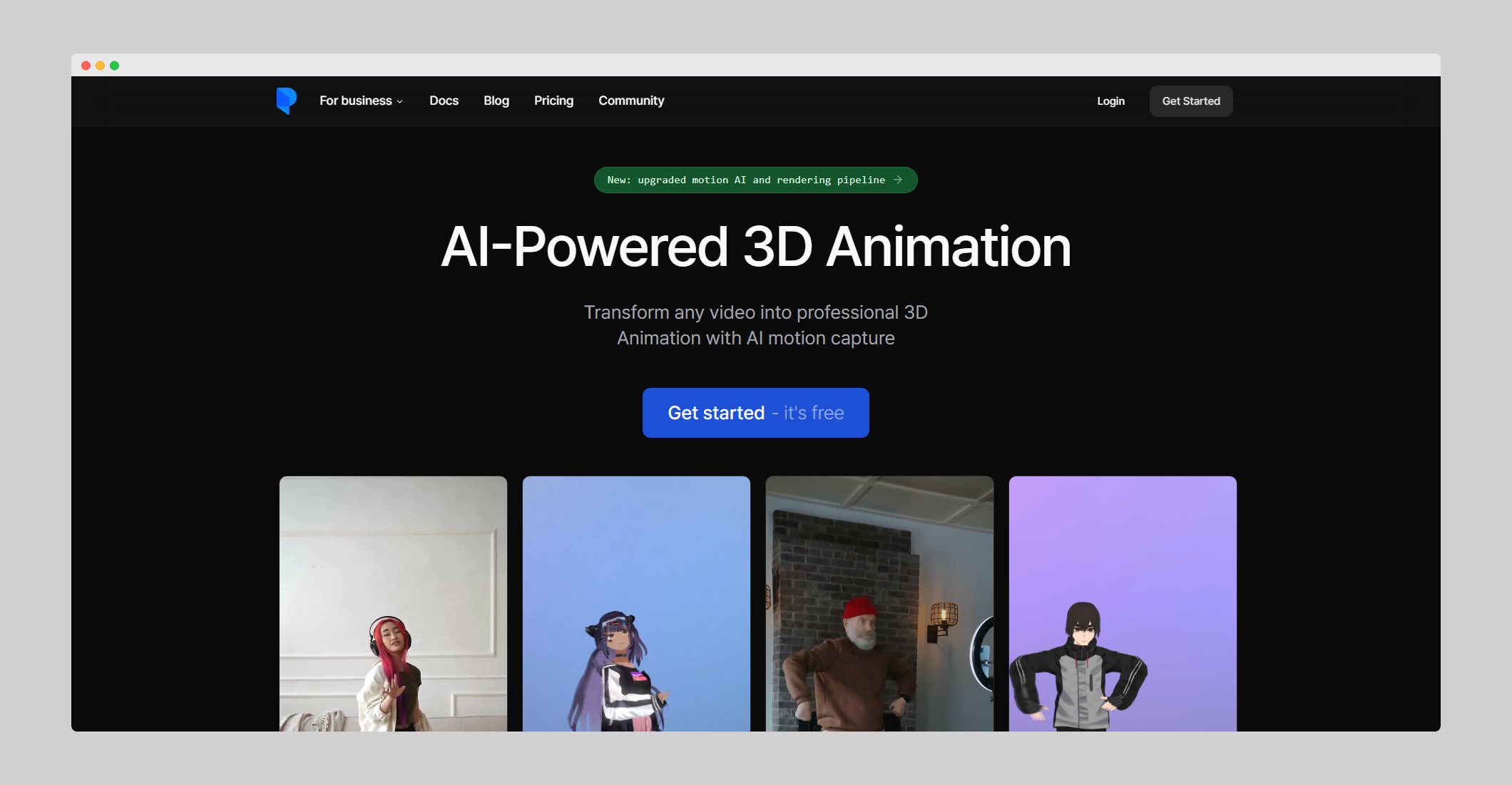Open the black-haired anime boy avatar thumbnail

click(1123, 604)
